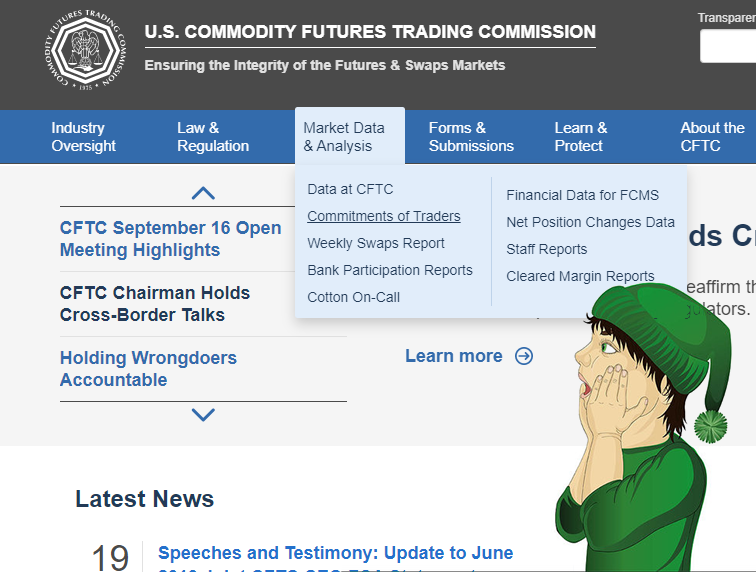
Task: Click CFTC September 16 Open Meeting Highlights
Action: 170,239
